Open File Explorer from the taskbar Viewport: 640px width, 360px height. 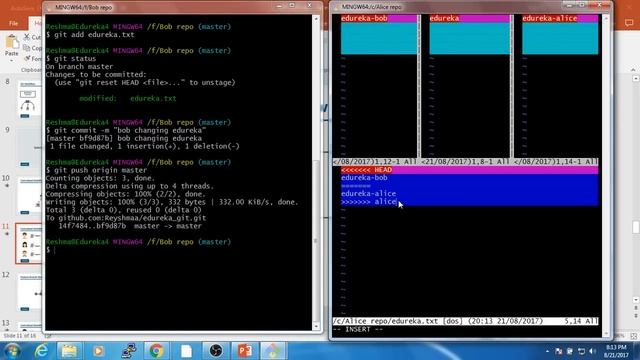coord(69,351)
